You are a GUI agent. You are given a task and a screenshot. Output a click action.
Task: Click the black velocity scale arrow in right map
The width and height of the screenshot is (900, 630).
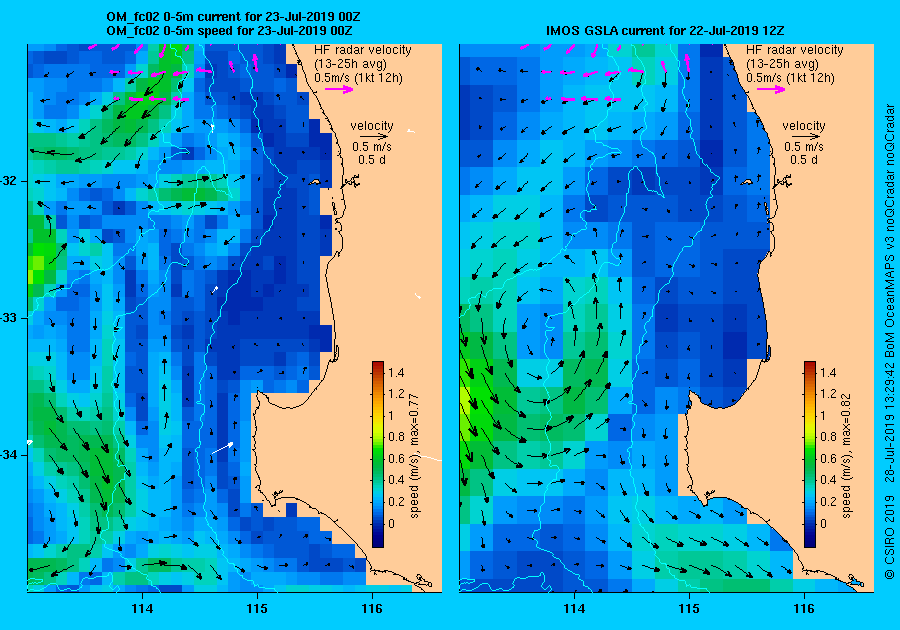pos(807,137)
